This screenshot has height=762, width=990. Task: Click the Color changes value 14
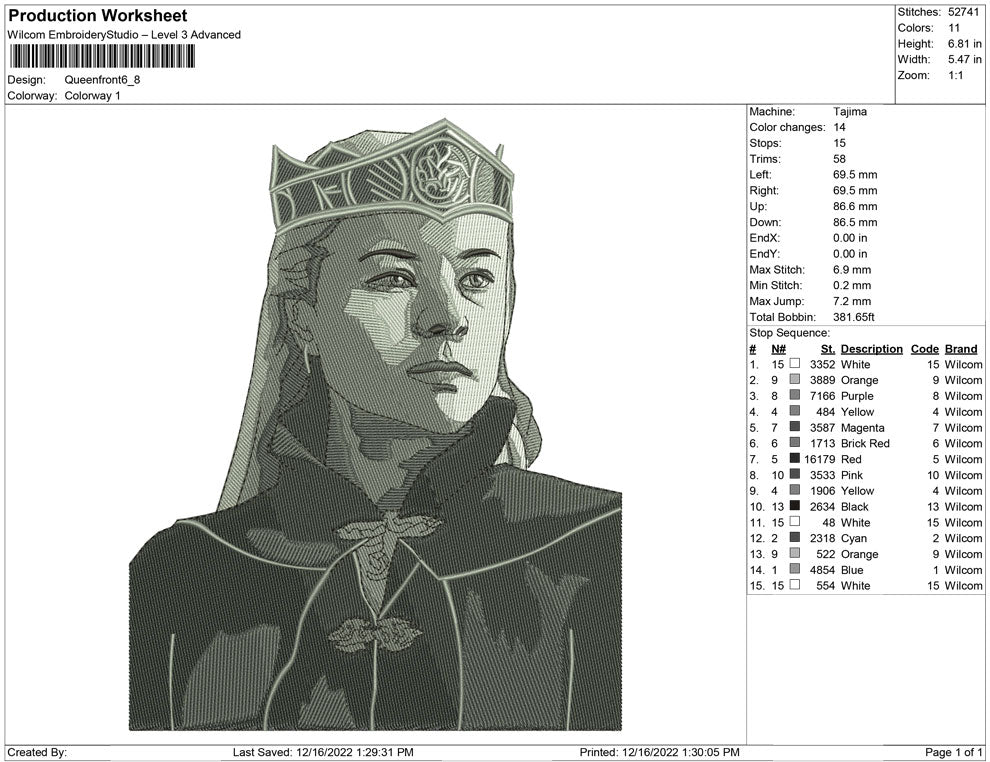pyautogui.click(x=839, y=128)
